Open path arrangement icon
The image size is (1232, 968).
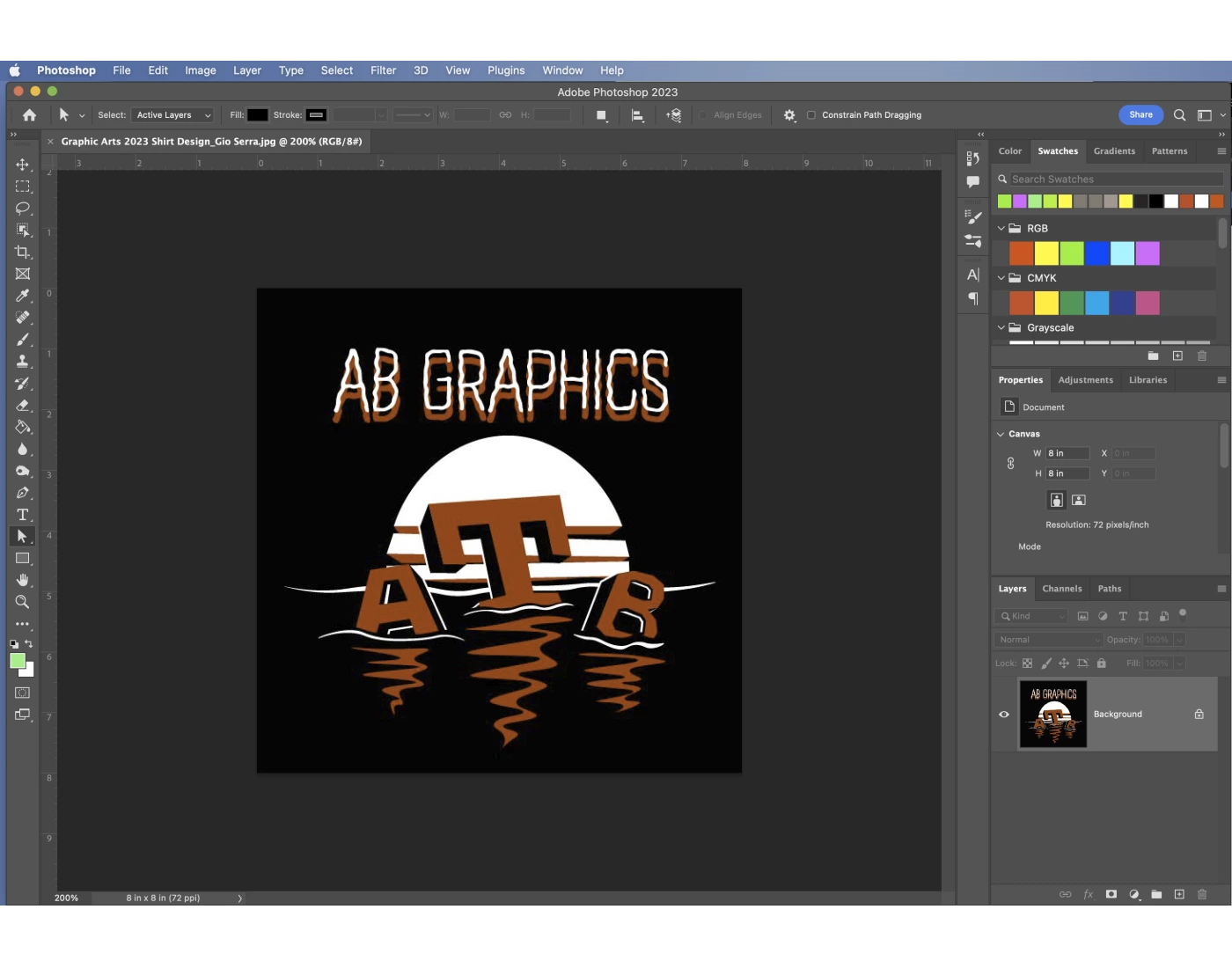point(674,115)
